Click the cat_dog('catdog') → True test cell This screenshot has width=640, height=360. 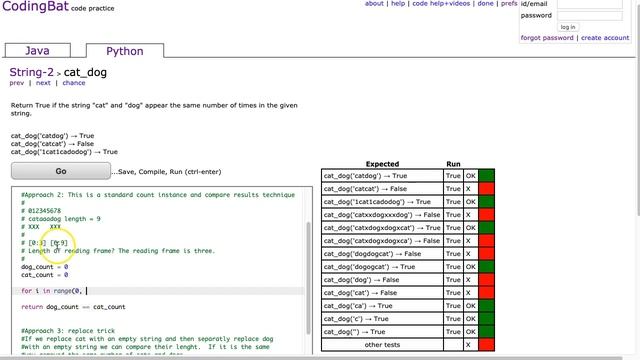coord(382,176)
